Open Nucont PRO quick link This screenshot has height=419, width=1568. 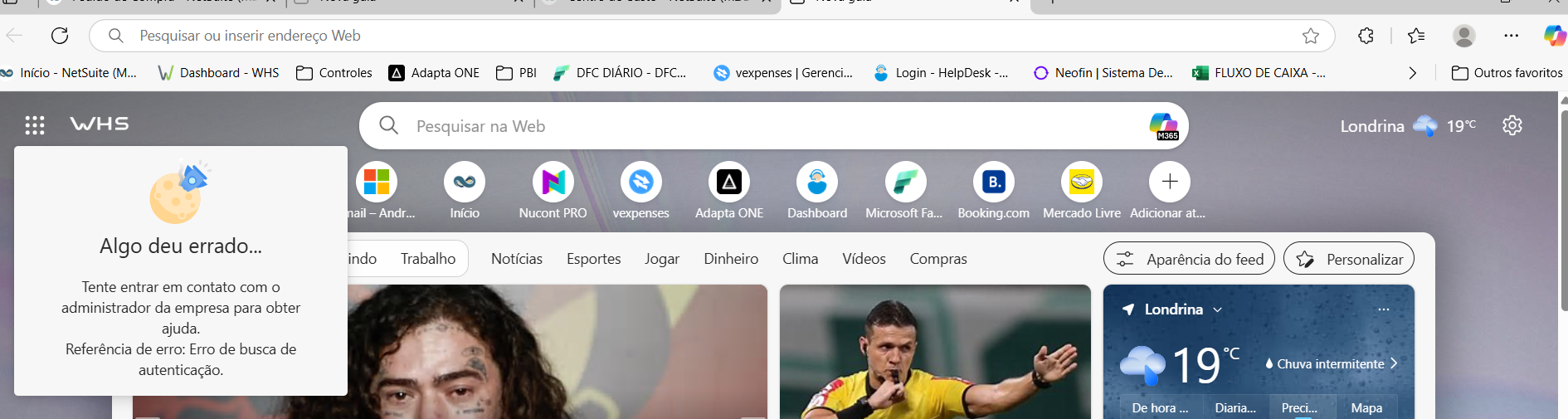click(x=553, y=183)
